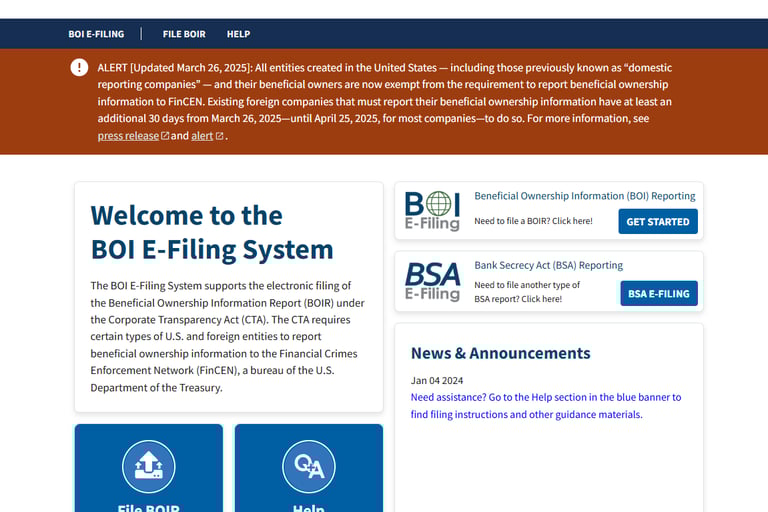
Task: Click the Welcome to the BOI E-Filing System heading
Action: pos(212,233)
